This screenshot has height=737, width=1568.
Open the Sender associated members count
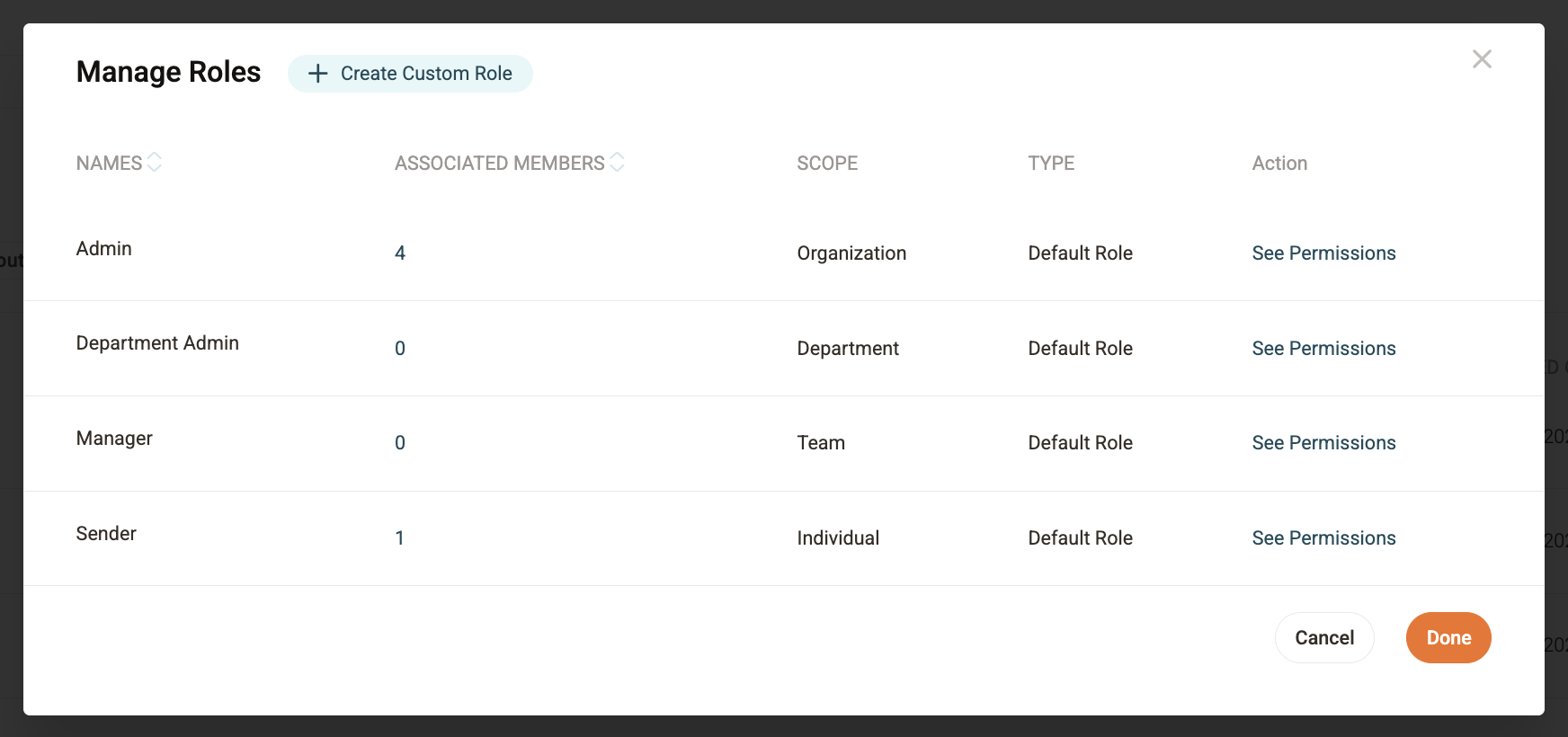[x=400, y=538]
